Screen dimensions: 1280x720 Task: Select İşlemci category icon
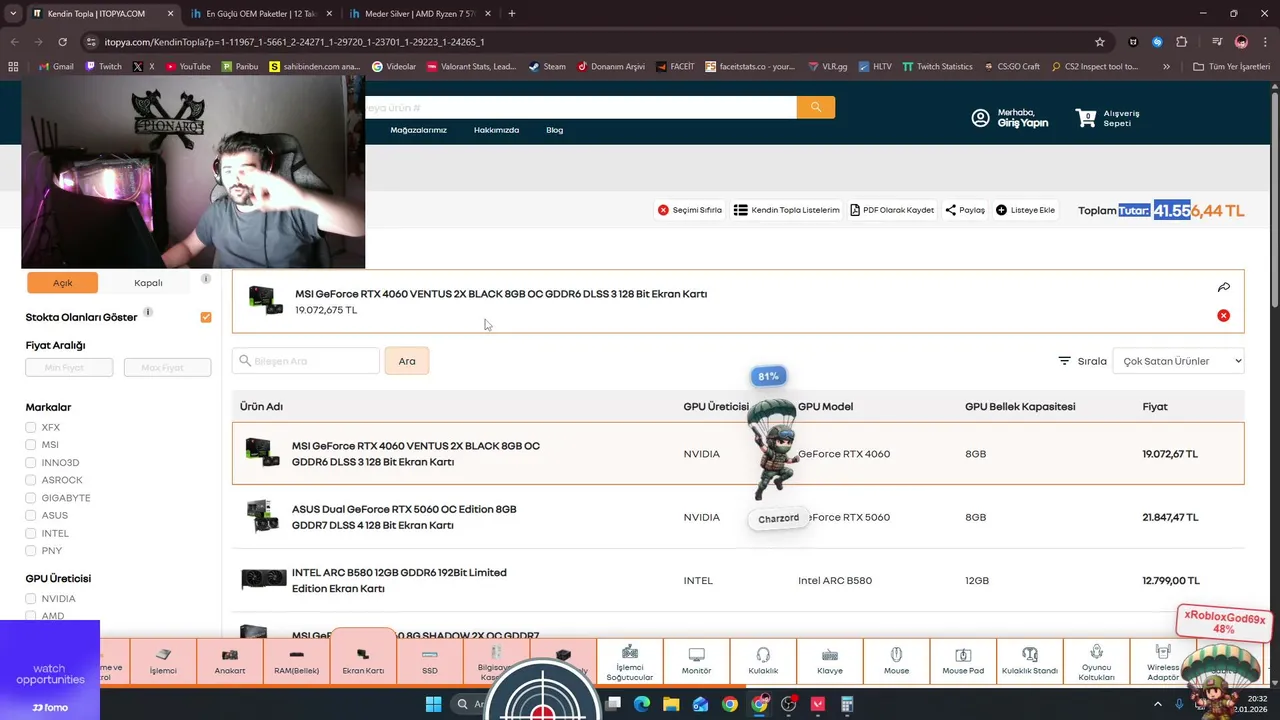pyautogui.click(x=163, y=662)
